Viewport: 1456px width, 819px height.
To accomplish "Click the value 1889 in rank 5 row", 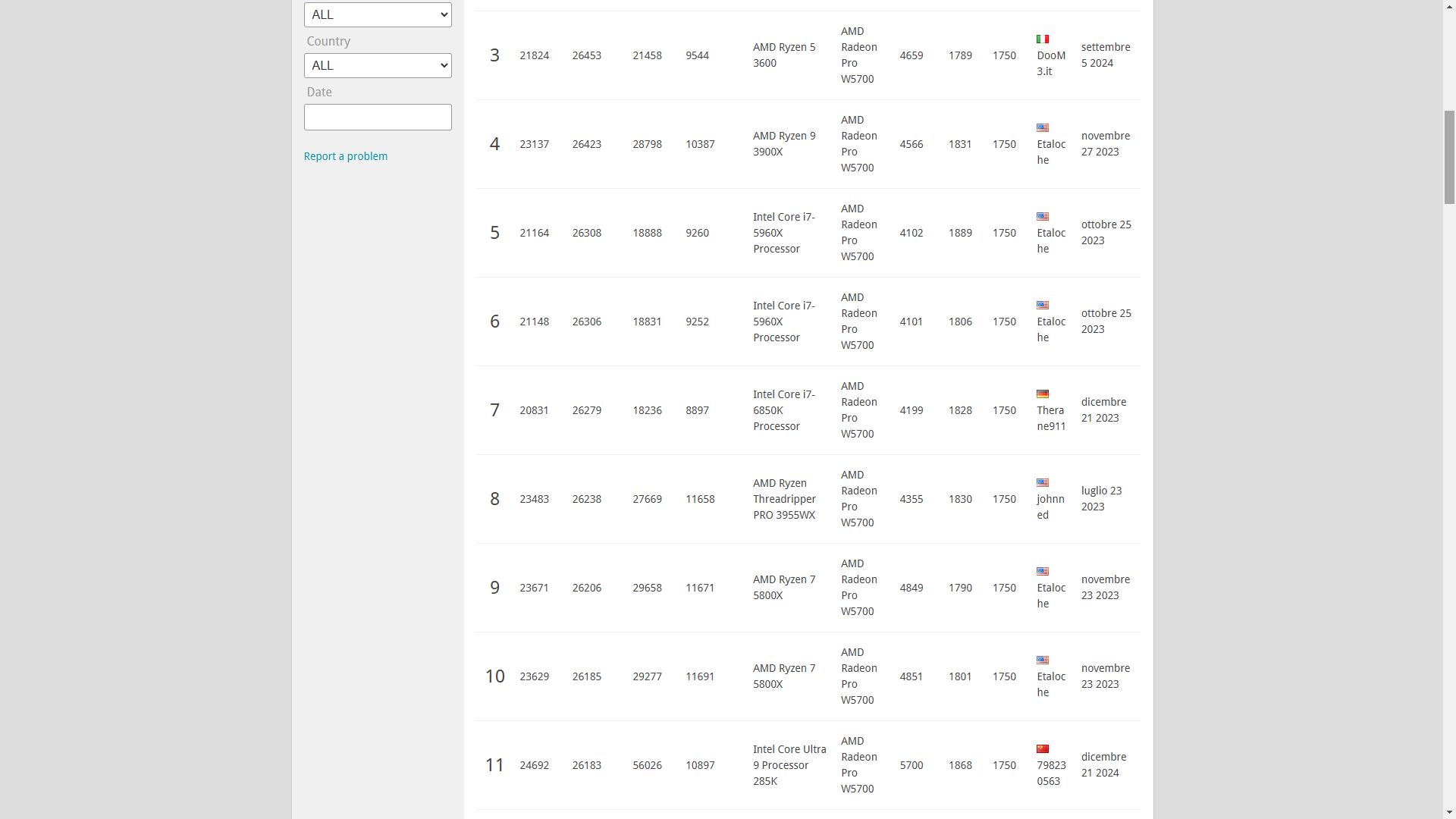I will tap(960, 233).
